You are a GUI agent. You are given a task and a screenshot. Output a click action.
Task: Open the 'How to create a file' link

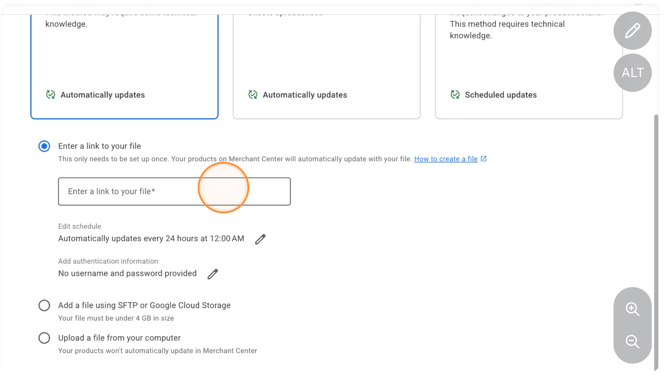coord(446,159)
